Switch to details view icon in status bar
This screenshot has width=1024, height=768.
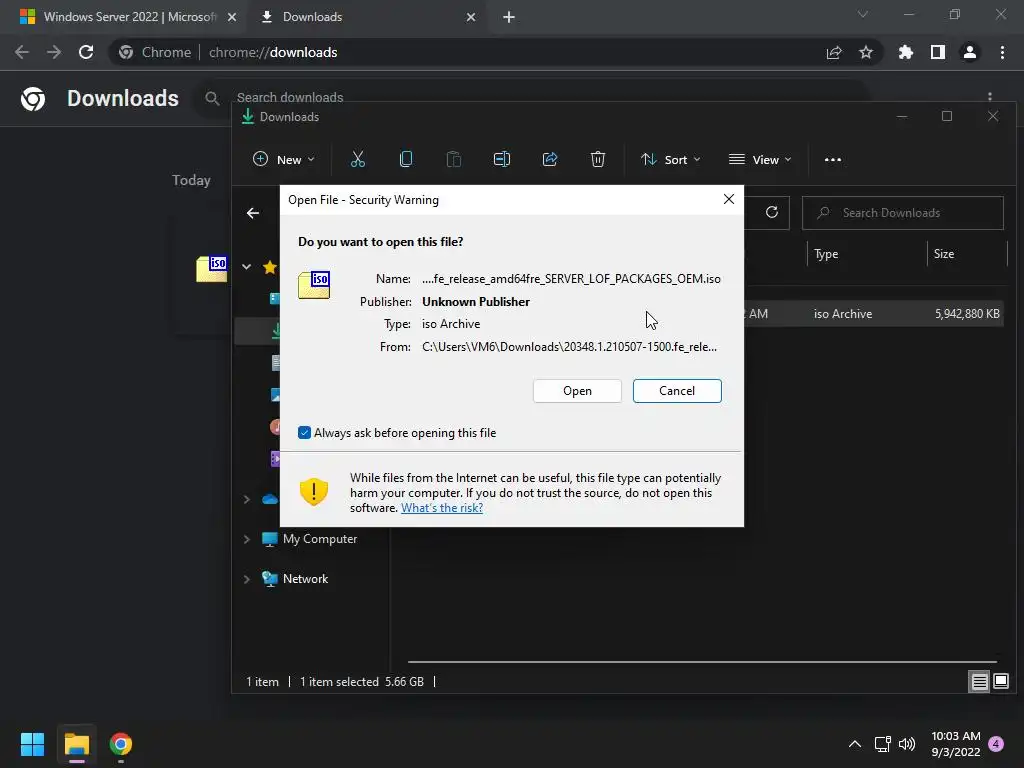(x=980, y=682)
